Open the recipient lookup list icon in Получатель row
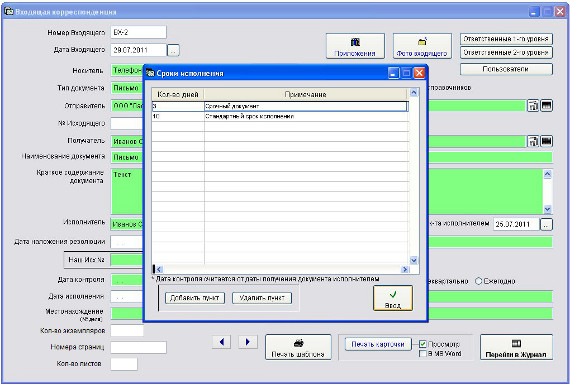 click(x=533, y=141)
